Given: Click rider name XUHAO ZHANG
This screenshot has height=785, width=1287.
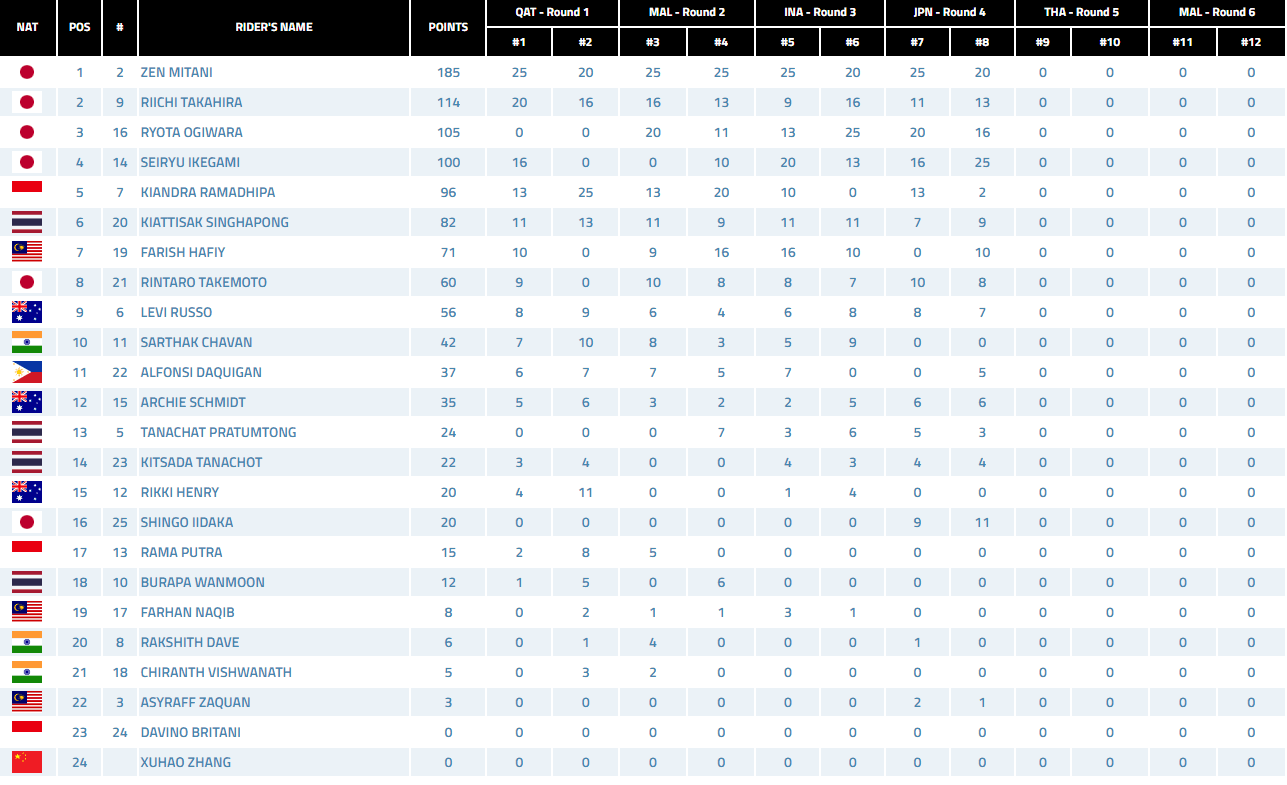Looking at the screenshot, I should pos(186,762).
